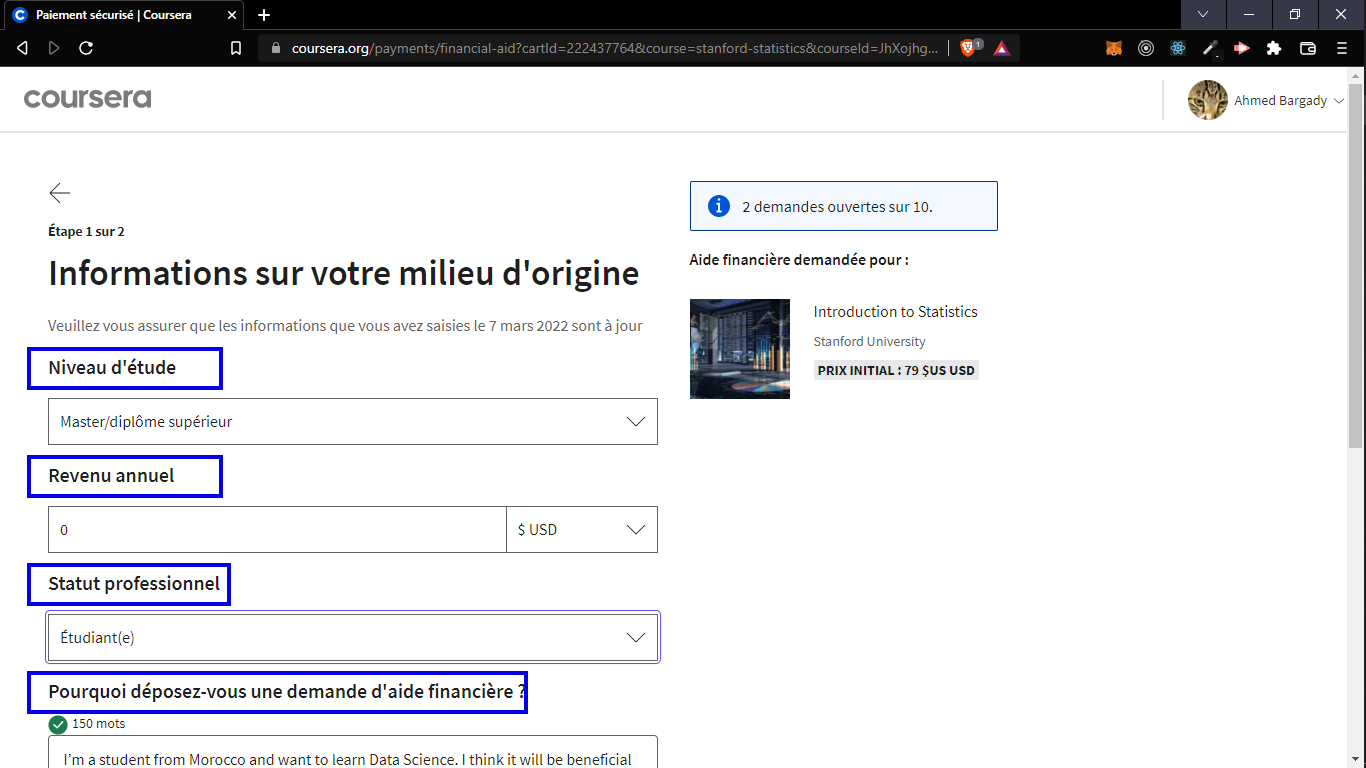
Task: Click the React Developer Tools extension icon
Action: coord(1178,47)
